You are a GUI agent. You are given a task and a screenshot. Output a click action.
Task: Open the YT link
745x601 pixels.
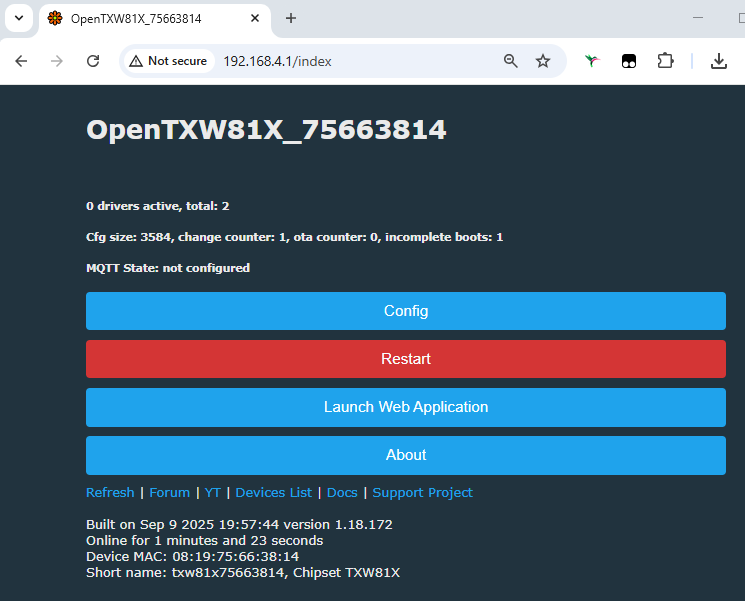[212, 493]
